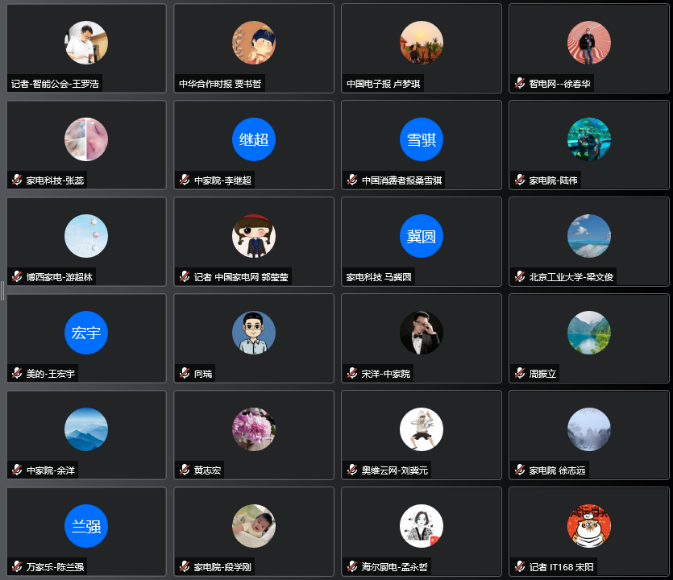Click the name label 中华合作时报 贾书哲
673x580 pixels.
pos(220,84)
